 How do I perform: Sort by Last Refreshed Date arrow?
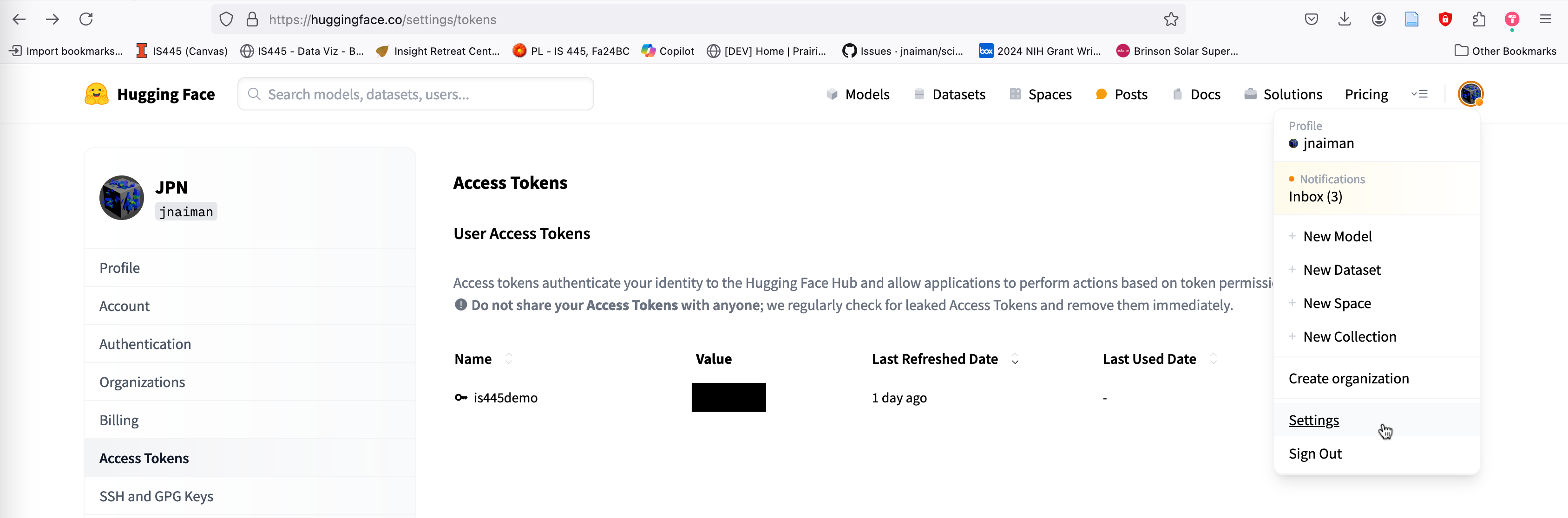1015,359
